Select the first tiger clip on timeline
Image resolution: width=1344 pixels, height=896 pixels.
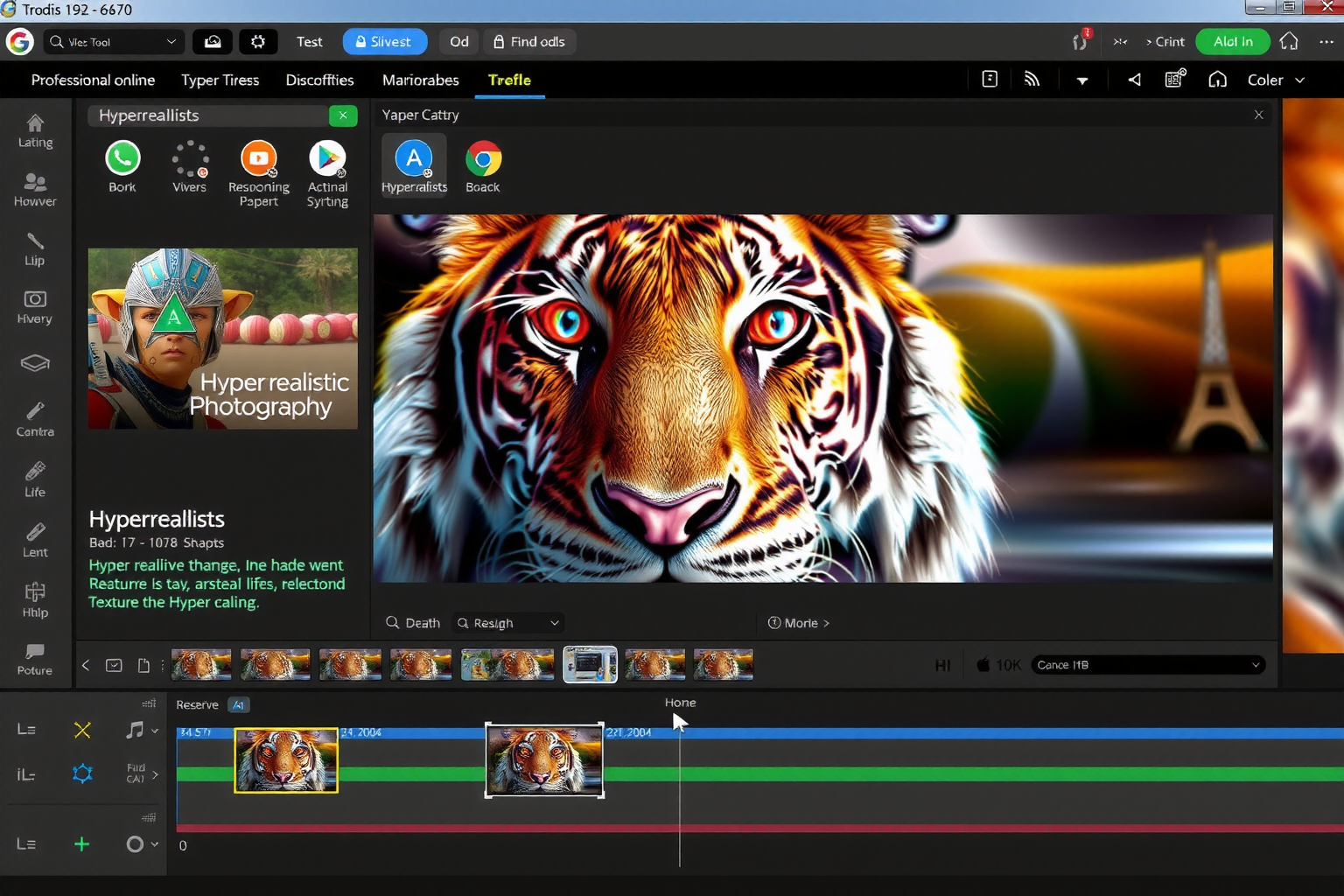286,760
